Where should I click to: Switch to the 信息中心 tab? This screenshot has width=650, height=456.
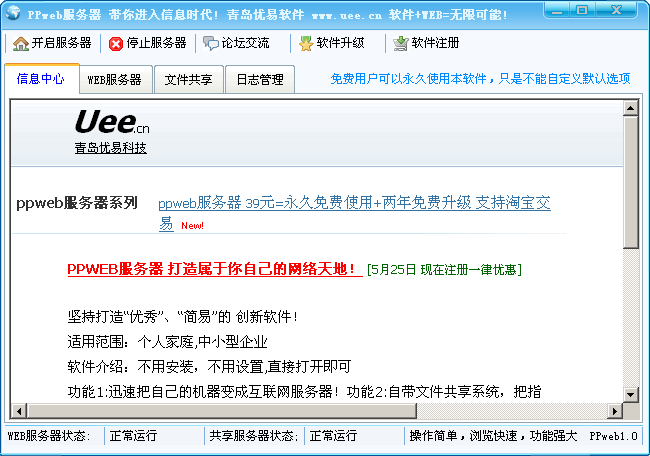[x=41, y=79]
